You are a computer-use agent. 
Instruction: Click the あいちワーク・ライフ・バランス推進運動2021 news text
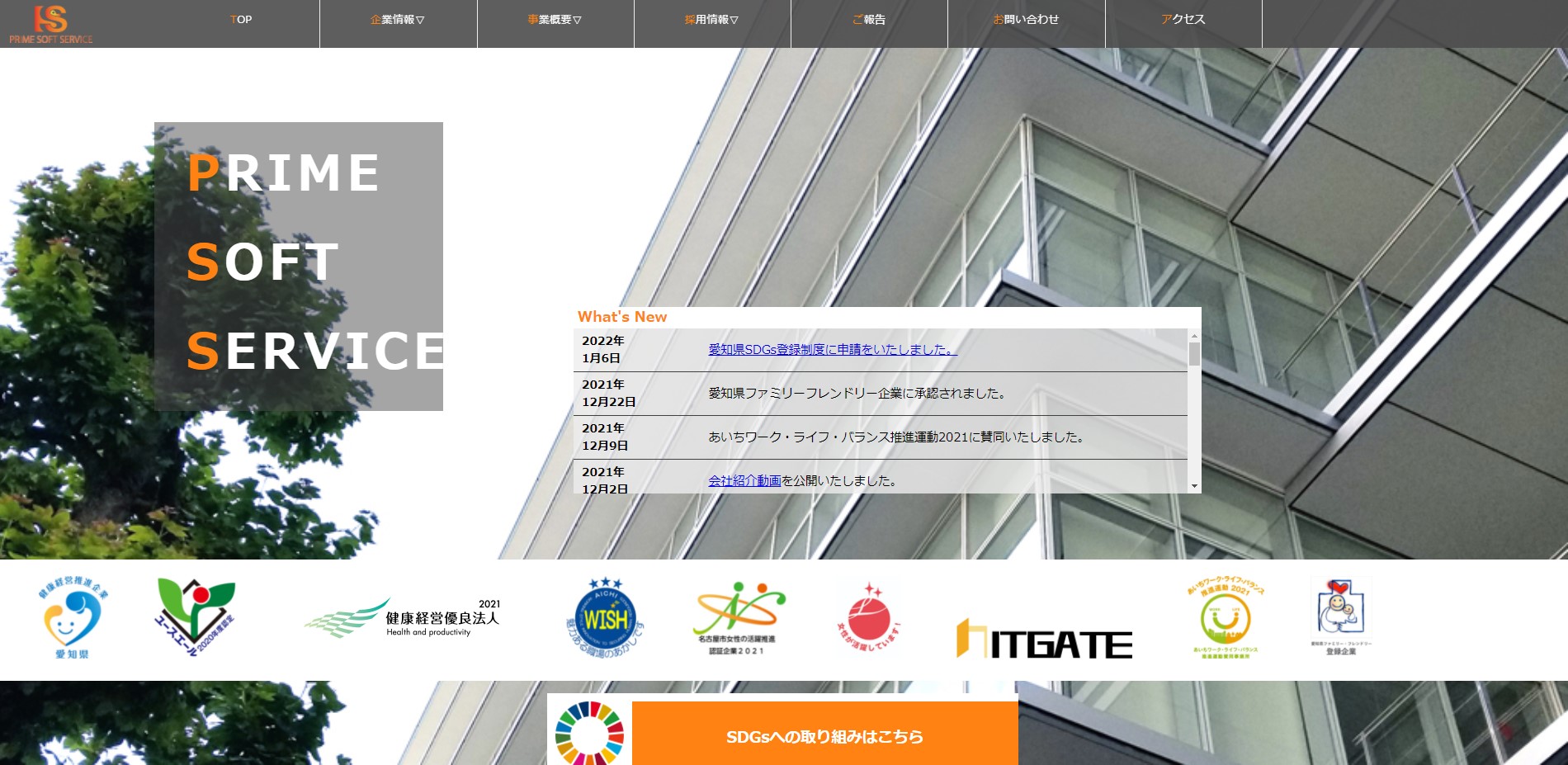point(896,437)
